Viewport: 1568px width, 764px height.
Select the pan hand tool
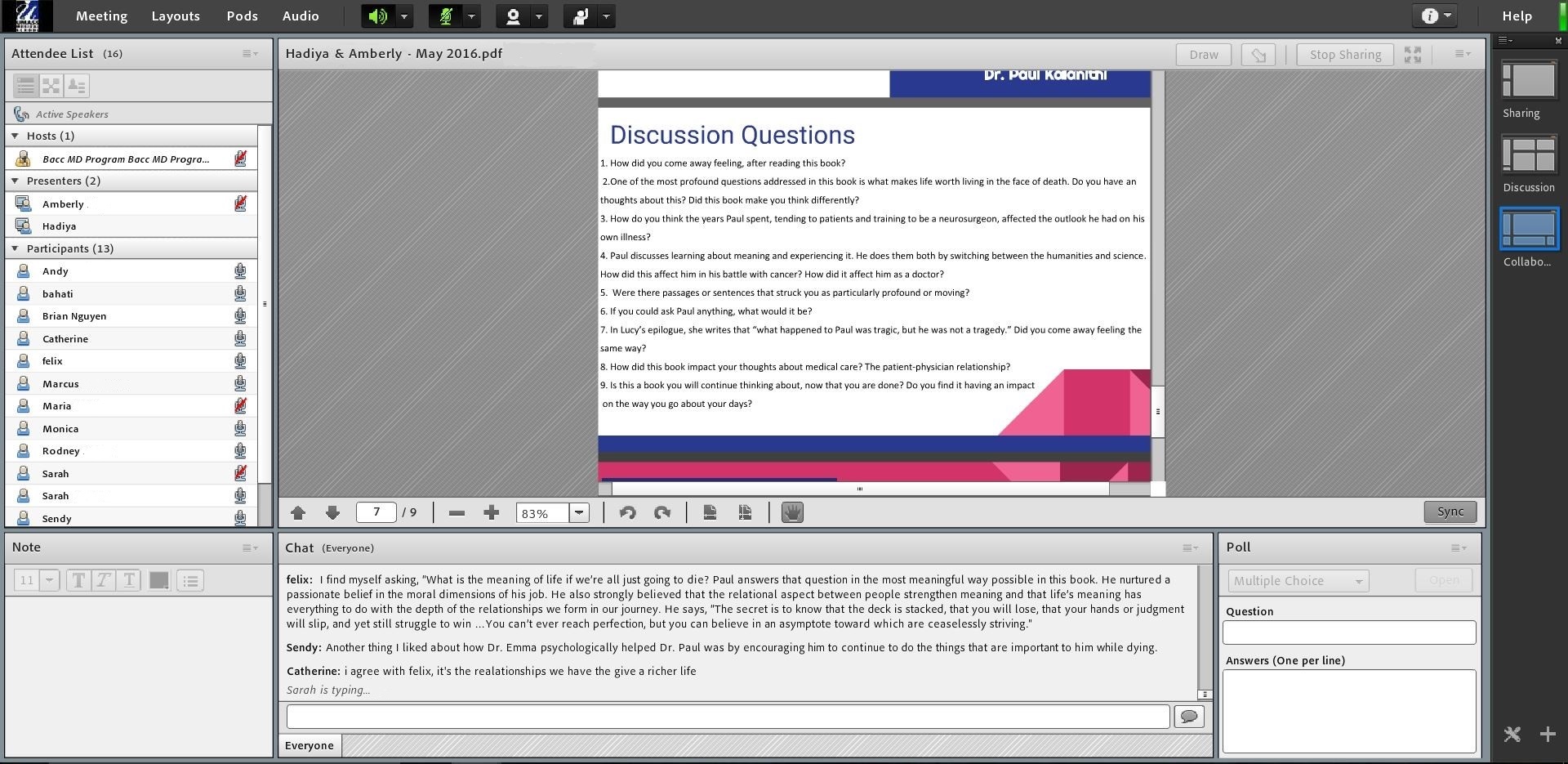[x=792, y=512]
